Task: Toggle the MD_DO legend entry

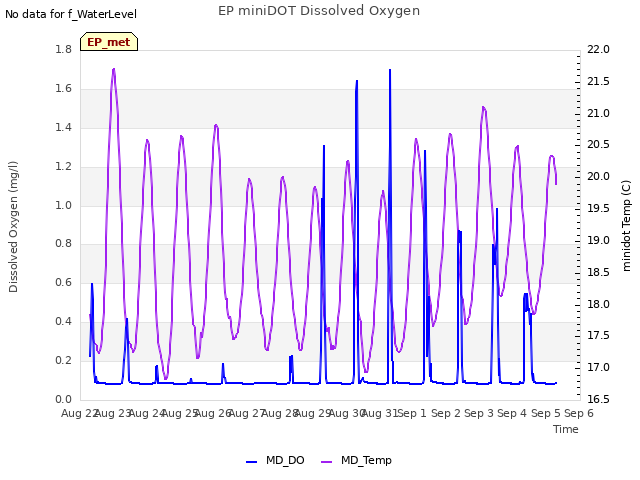Action: (x=275, y=461)
